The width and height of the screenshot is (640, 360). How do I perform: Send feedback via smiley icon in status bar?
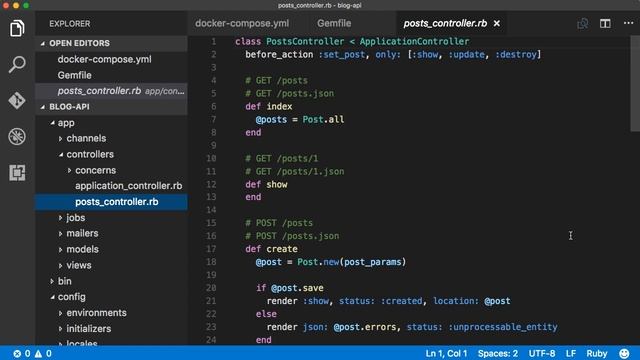tap(624, 353)
